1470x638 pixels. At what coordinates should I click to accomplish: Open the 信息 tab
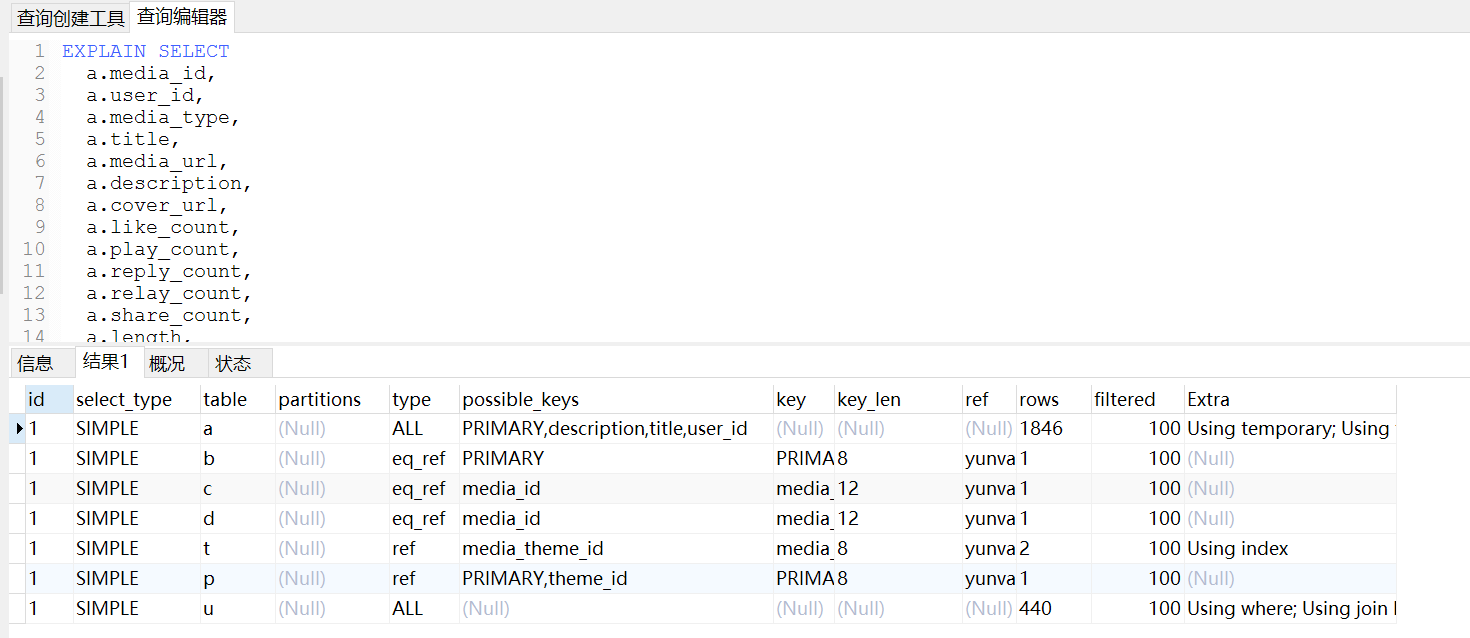35,363
